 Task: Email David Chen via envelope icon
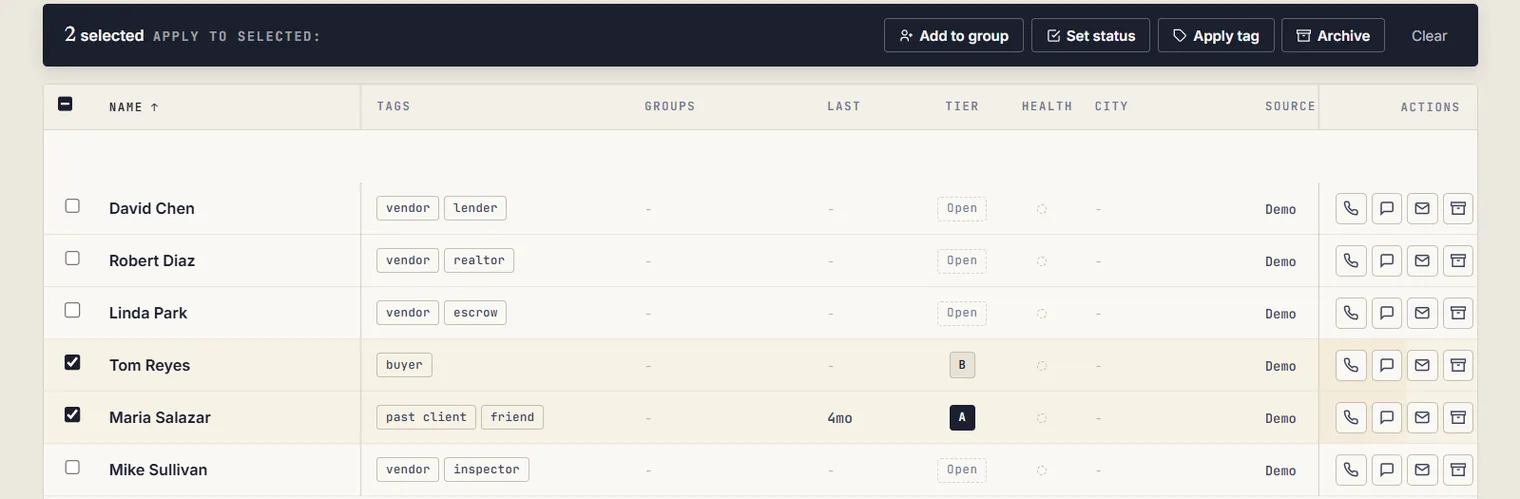tap(1422, 208)
